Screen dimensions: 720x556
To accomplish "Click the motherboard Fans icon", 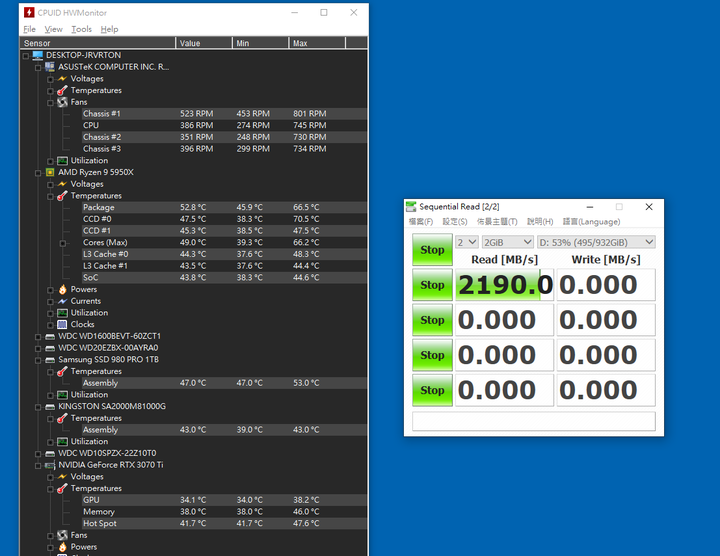I will [x=62, y=102].
